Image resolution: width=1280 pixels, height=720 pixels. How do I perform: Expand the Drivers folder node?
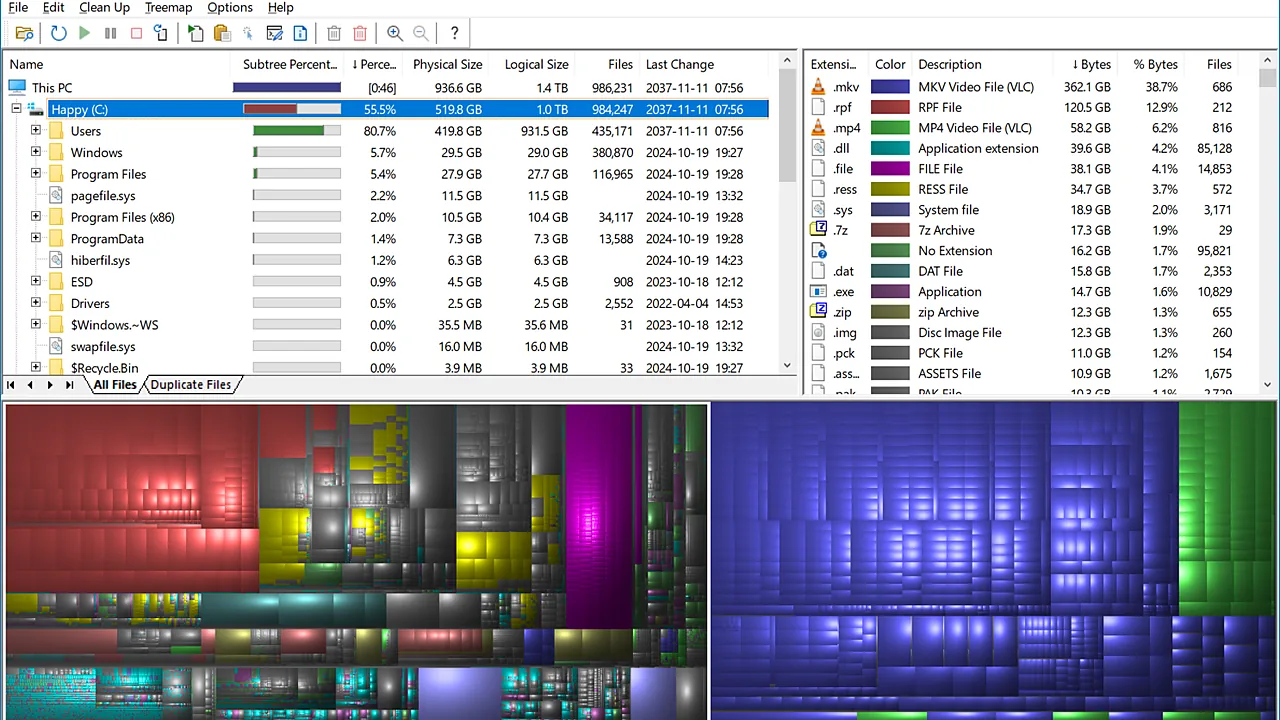tap(36, 303)
